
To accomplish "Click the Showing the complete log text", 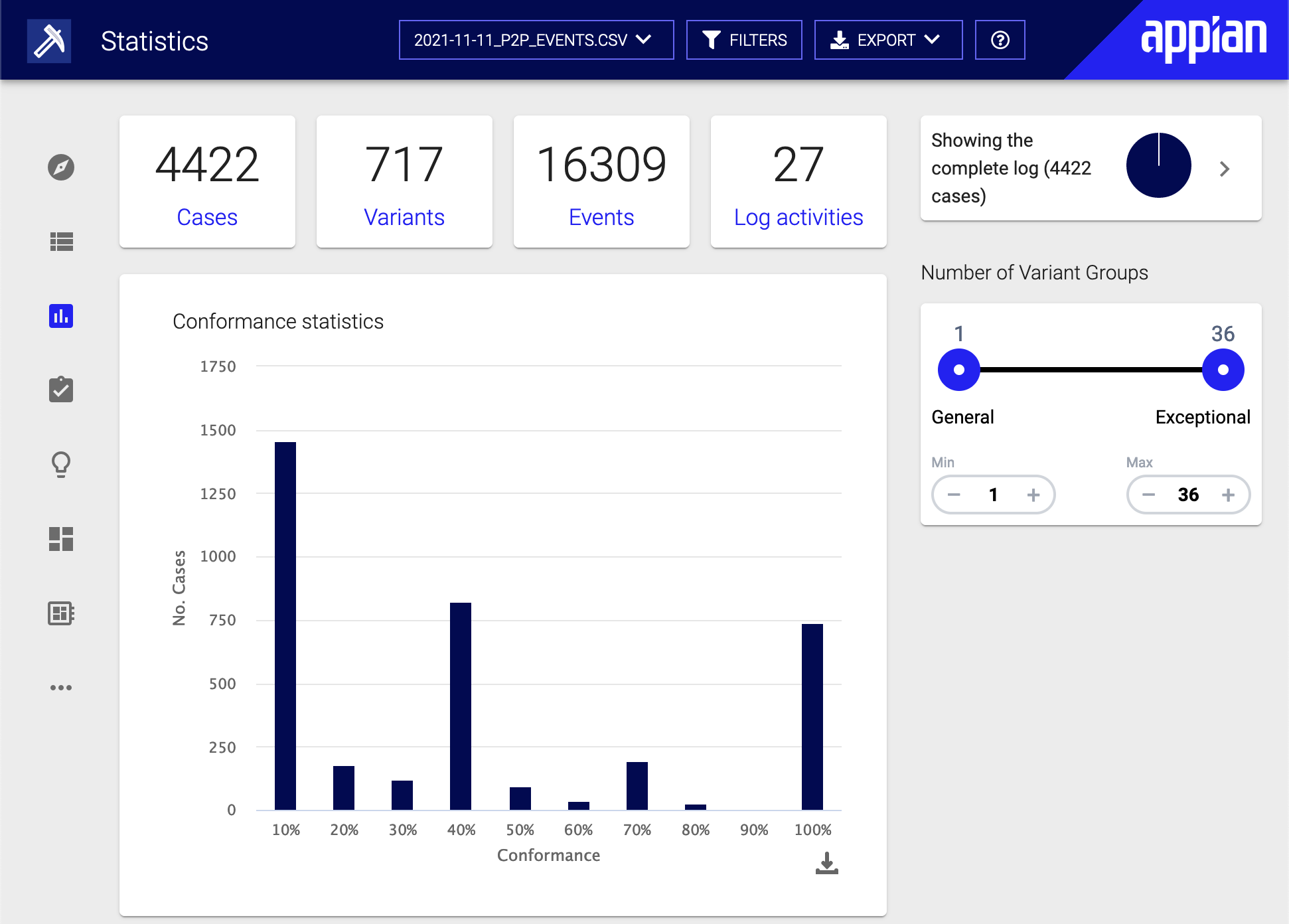I will (1012, 168).
